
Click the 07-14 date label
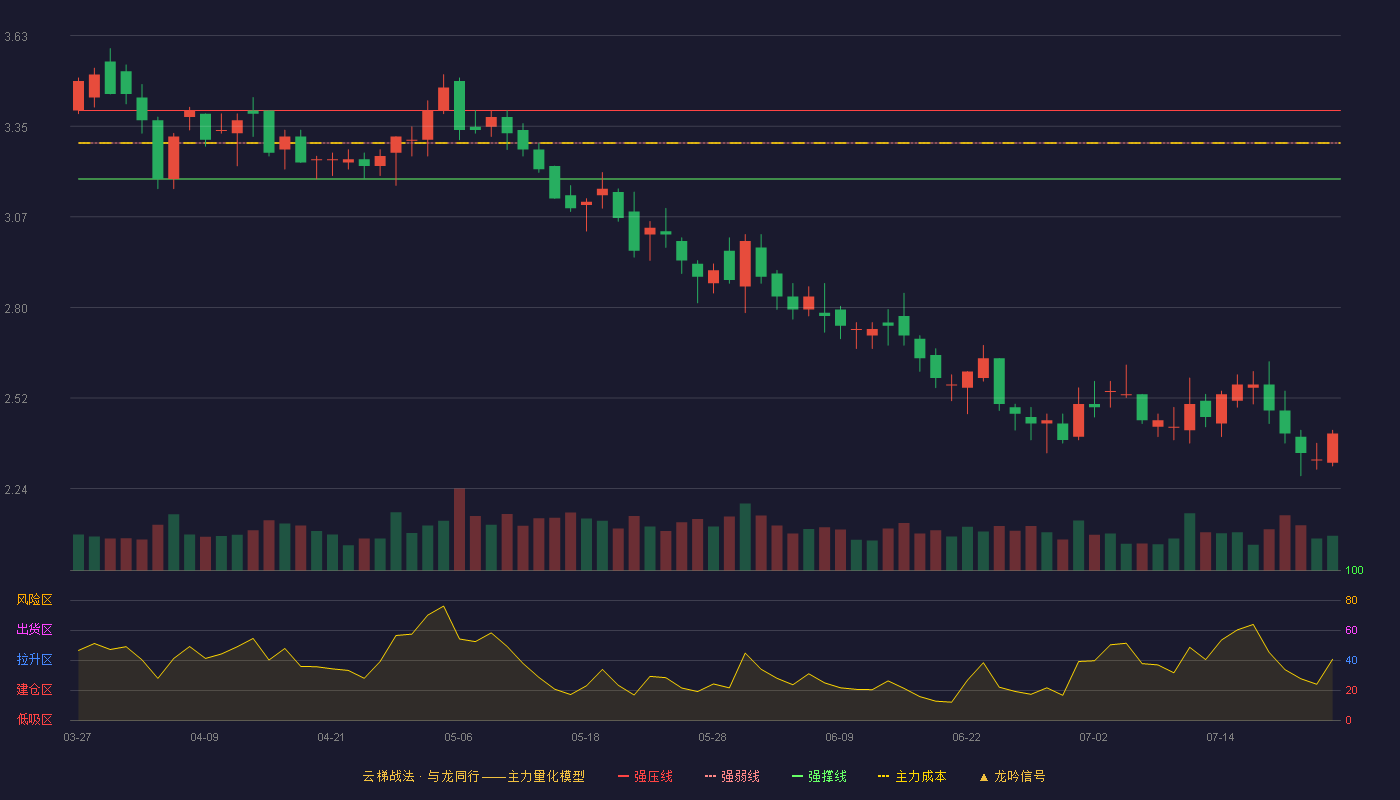tap(1220, 737)
